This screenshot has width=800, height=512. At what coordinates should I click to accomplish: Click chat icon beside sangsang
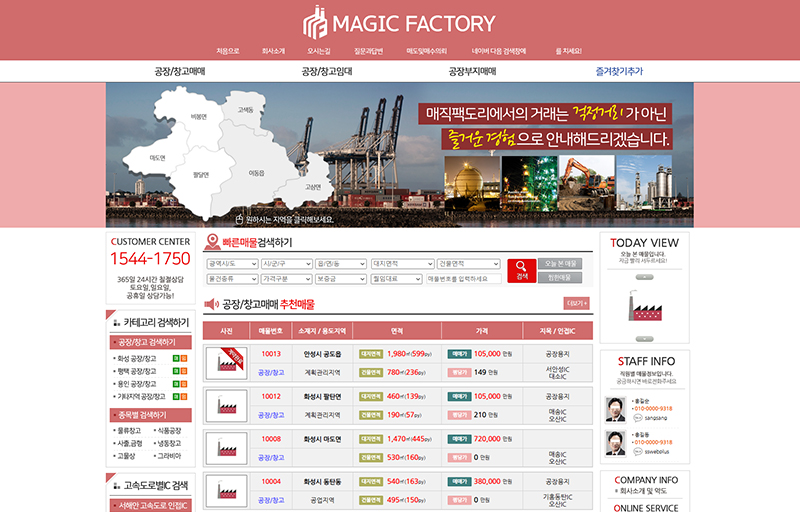(637, 418)
